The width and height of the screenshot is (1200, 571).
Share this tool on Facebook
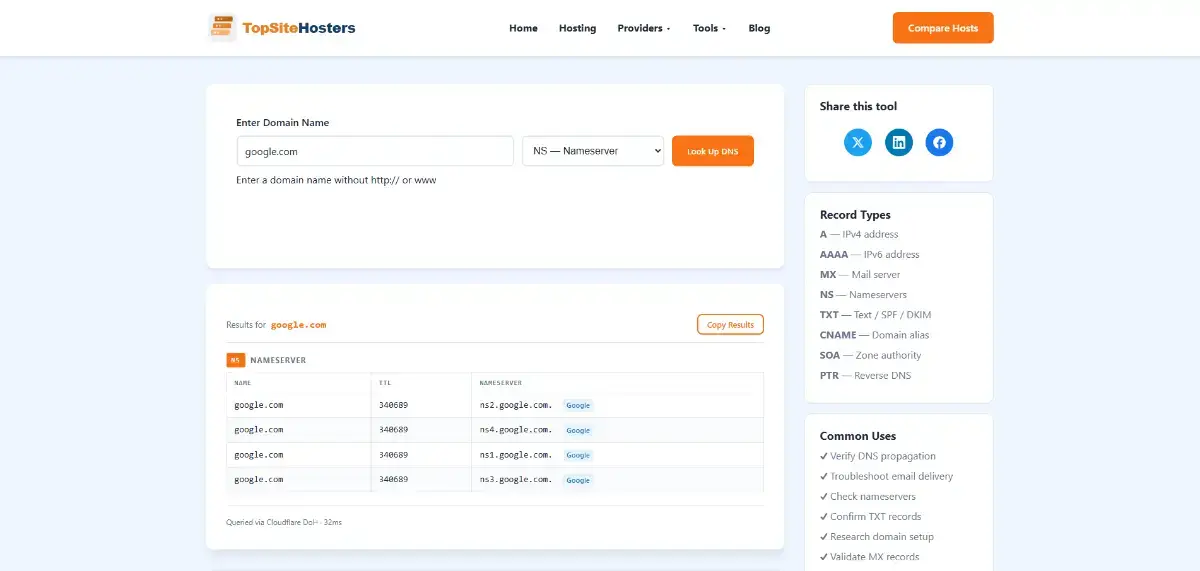click(x=939, y=142)
